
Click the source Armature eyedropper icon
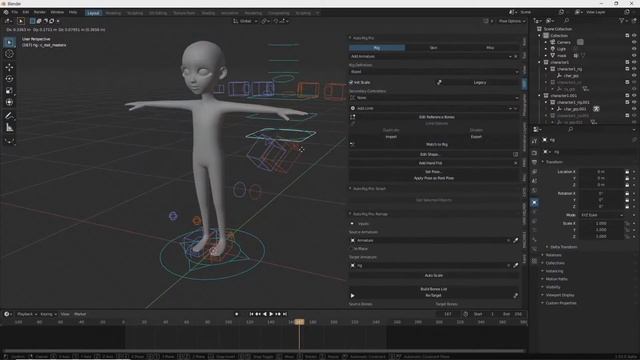coord(516,240)
